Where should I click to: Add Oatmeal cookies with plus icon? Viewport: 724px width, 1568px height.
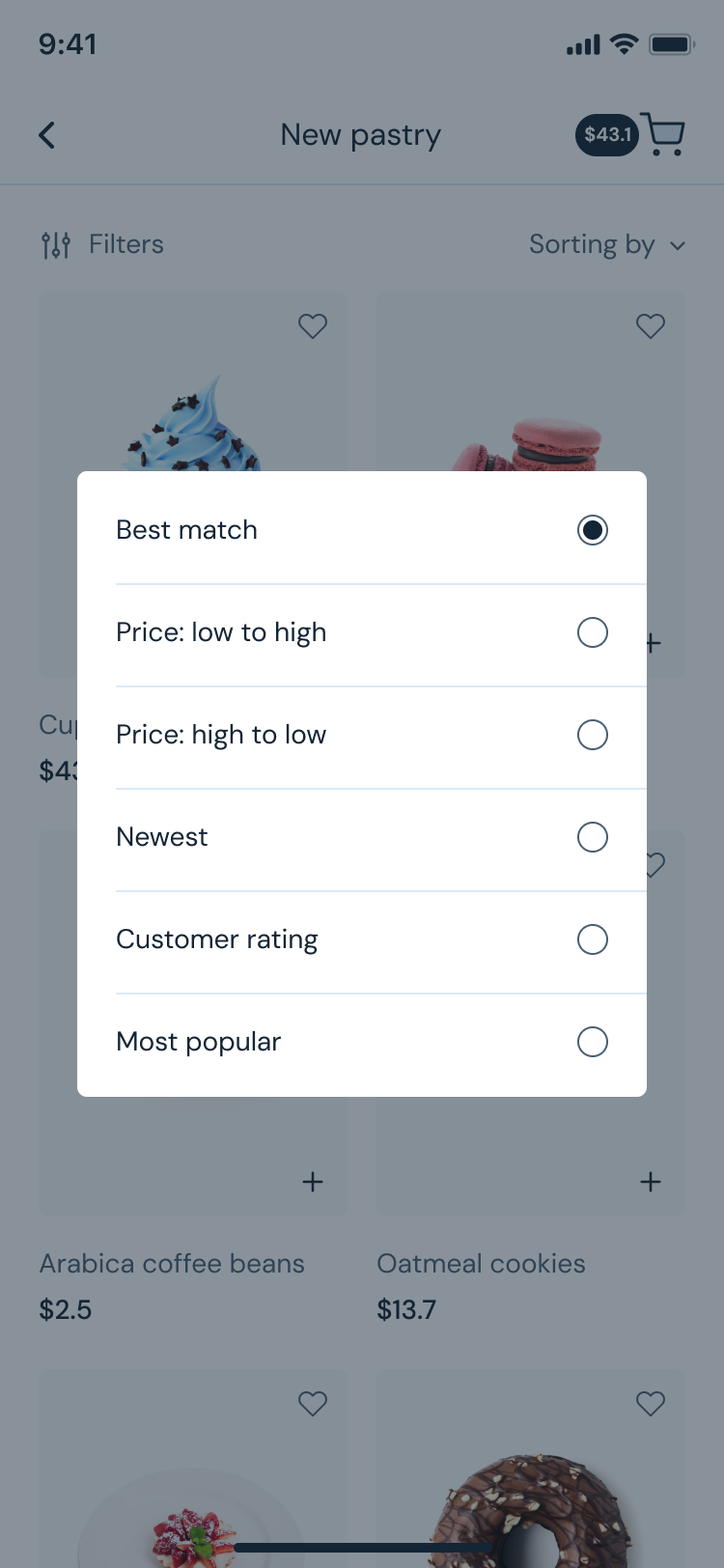pos(651,1182)
